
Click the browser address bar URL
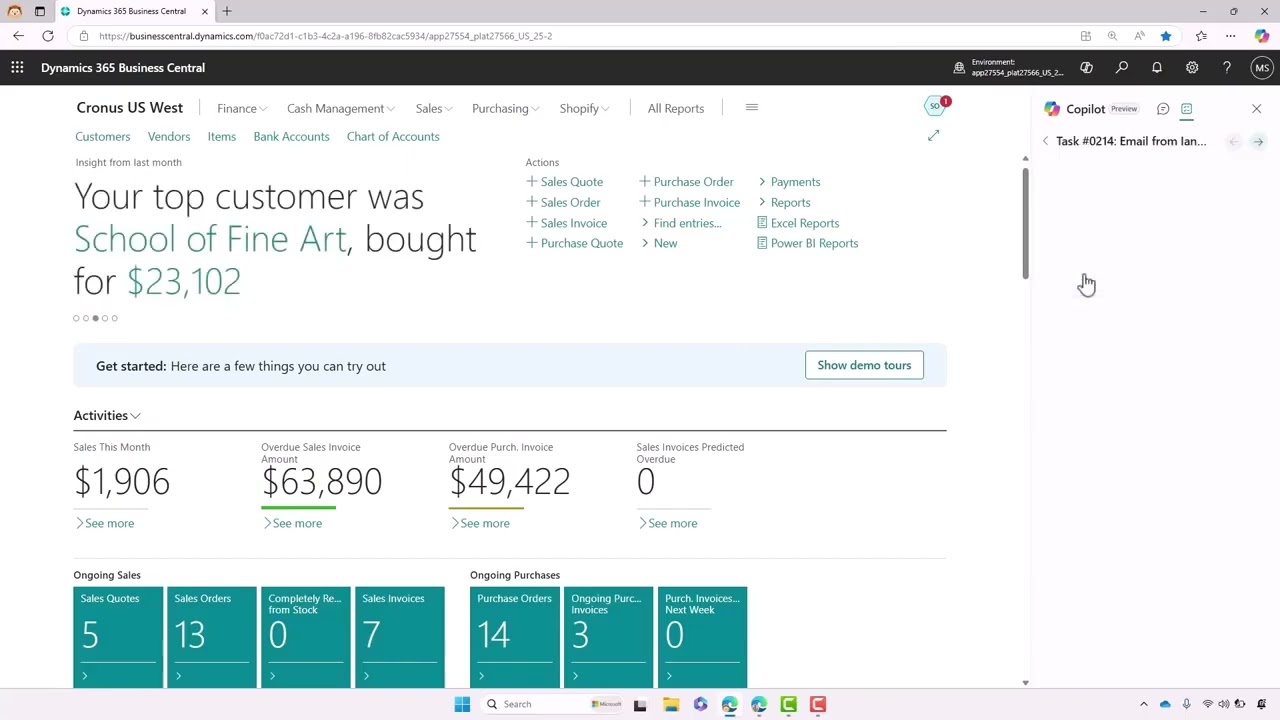point(326,36)
